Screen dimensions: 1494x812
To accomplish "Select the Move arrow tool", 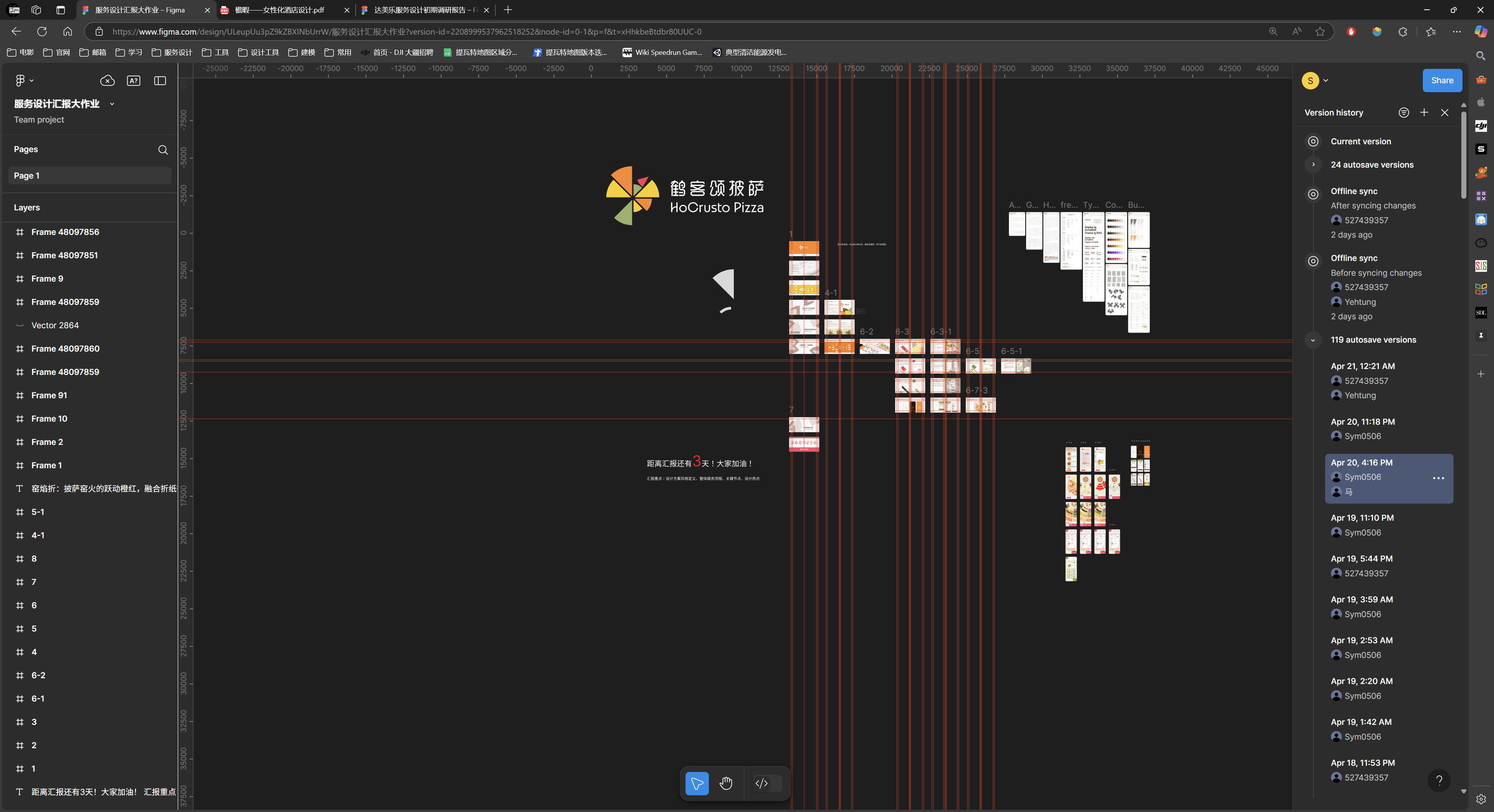I will [x=696, y=784].
